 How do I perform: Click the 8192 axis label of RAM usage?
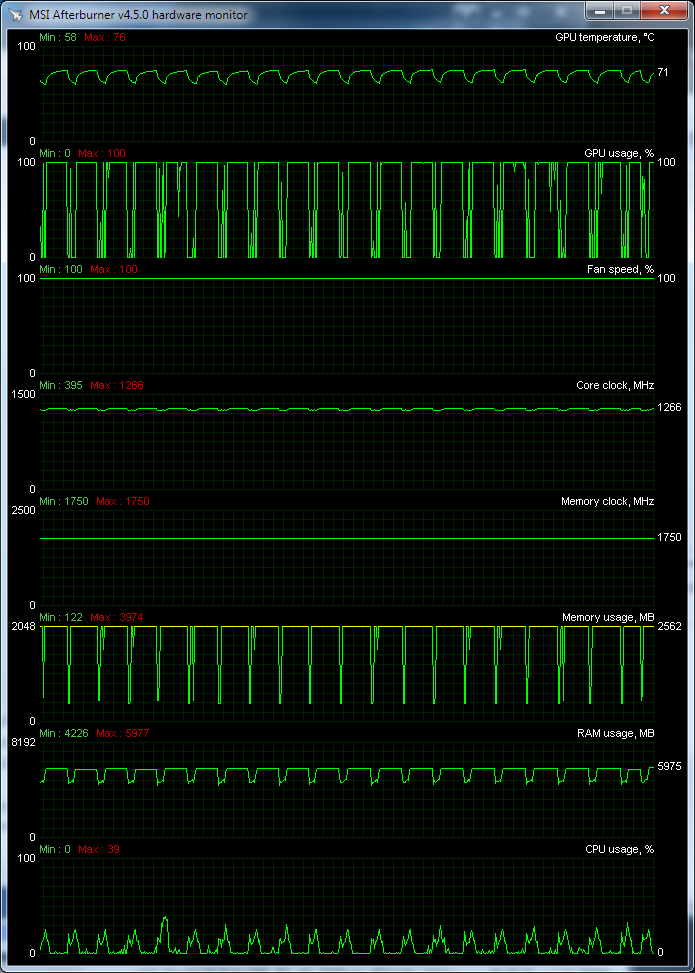pyautogui.click(x=24, y=743)
